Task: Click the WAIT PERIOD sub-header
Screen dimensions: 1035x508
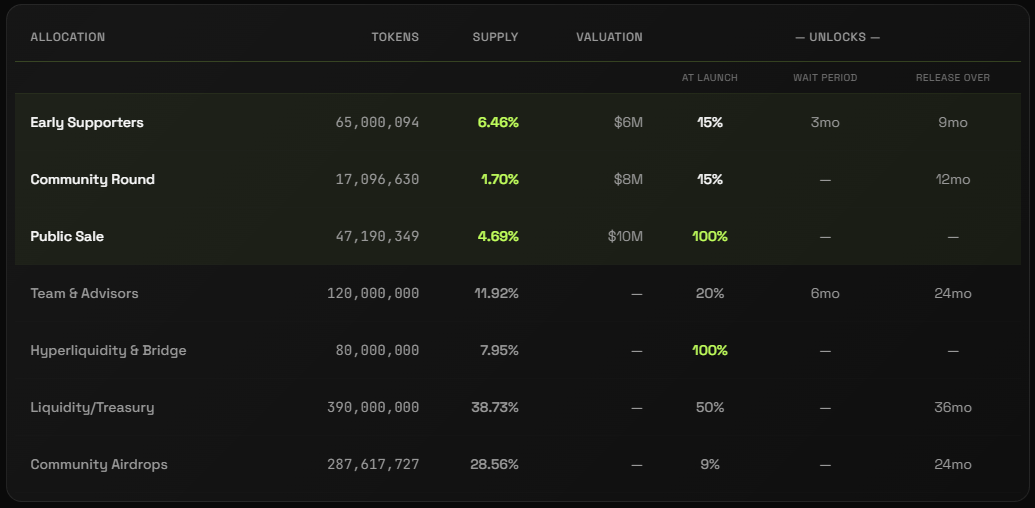Action: [825, 78]
